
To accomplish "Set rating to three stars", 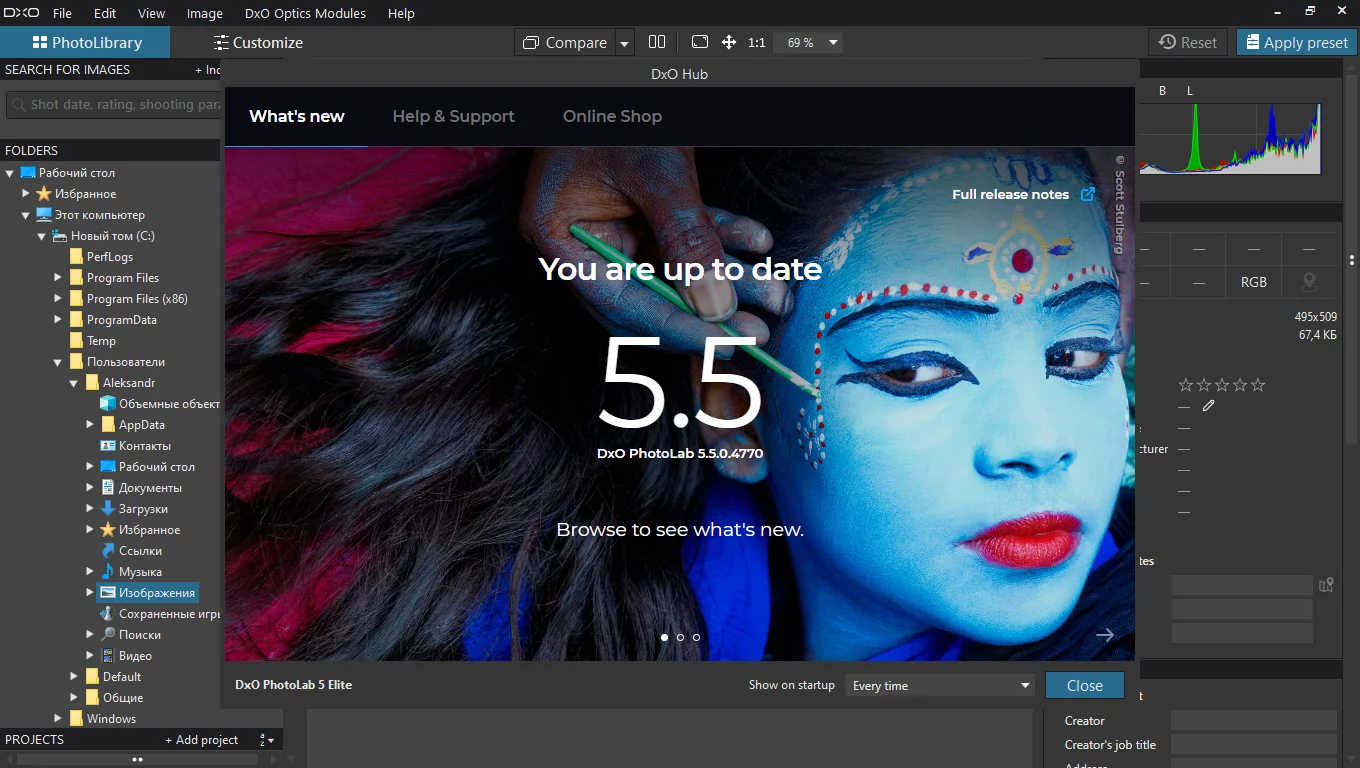I will (x=1222, y=385).
